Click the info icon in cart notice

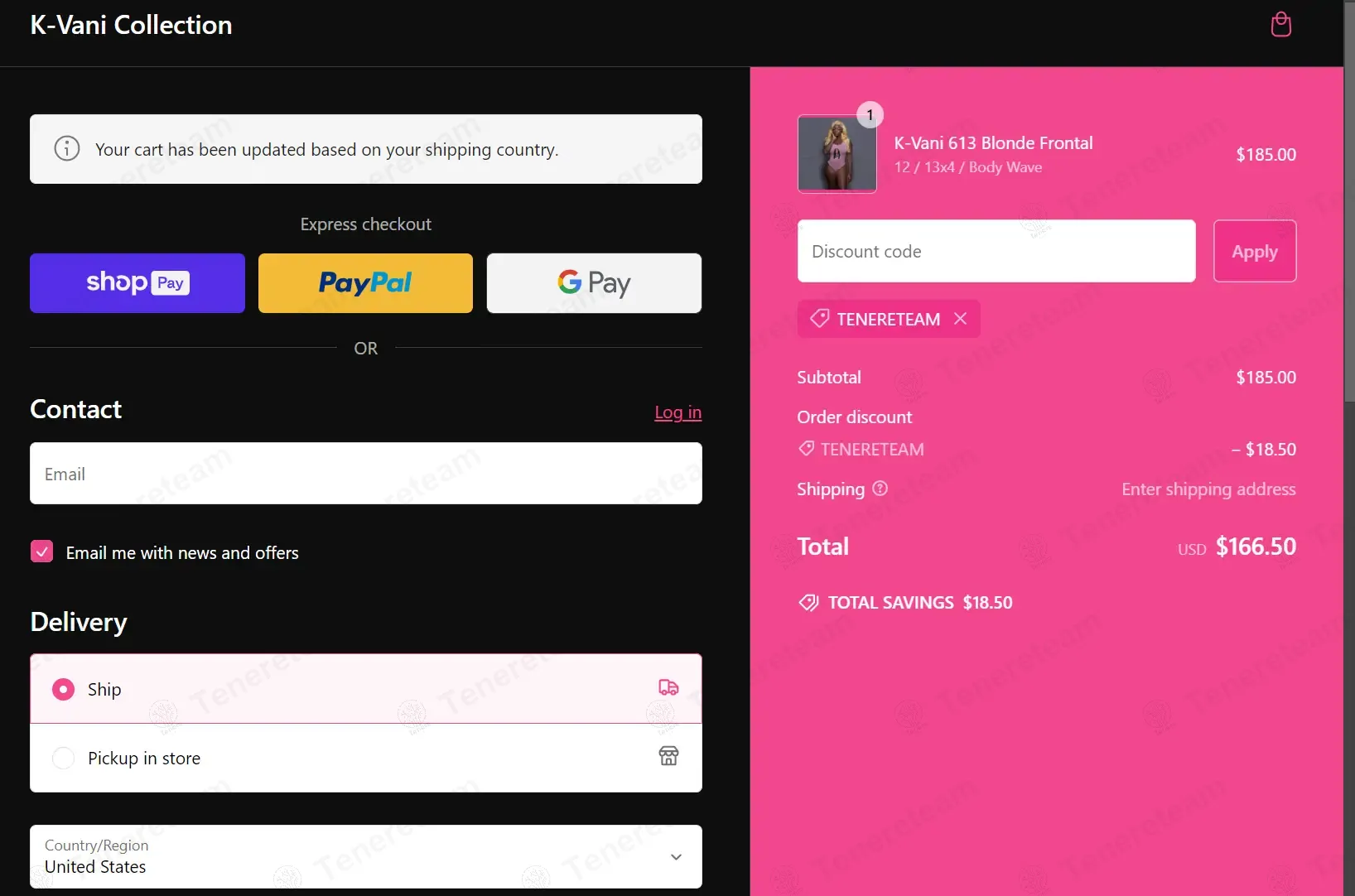[x=67, y=148]
